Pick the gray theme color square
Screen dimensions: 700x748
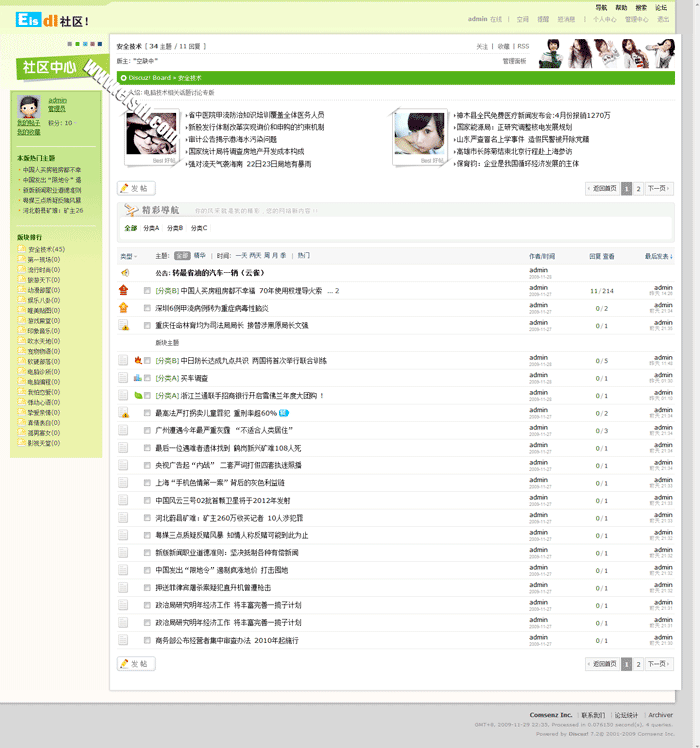tap(70, 44)
